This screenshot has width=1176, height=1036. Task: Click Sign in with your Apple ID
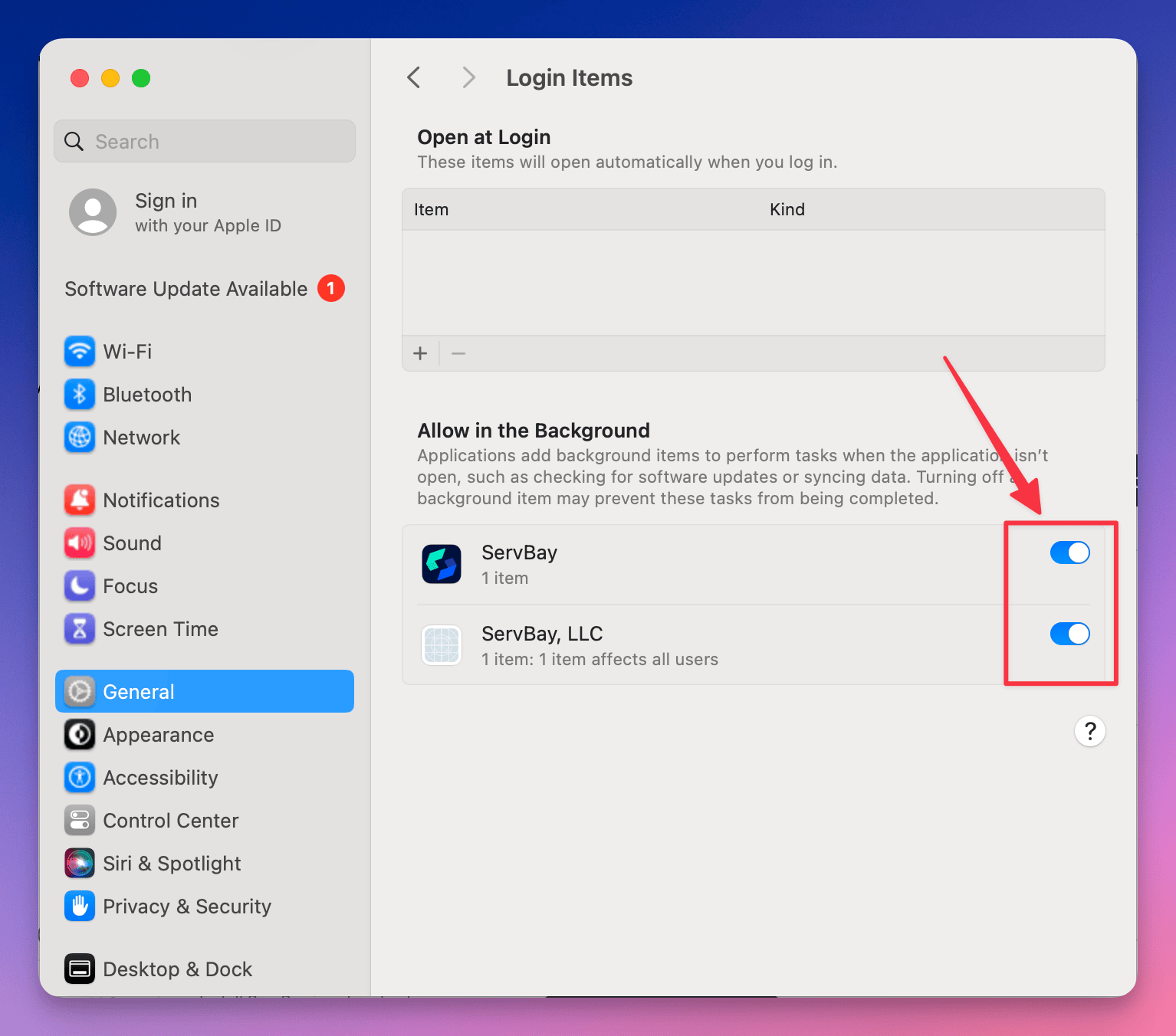pyautogui.click(x=205, y=212)
